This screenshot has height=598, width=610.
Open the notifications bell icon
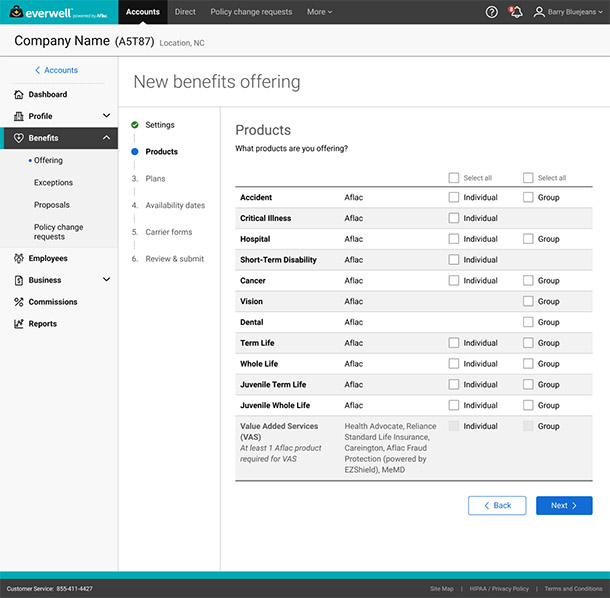(x=516, y=12)
